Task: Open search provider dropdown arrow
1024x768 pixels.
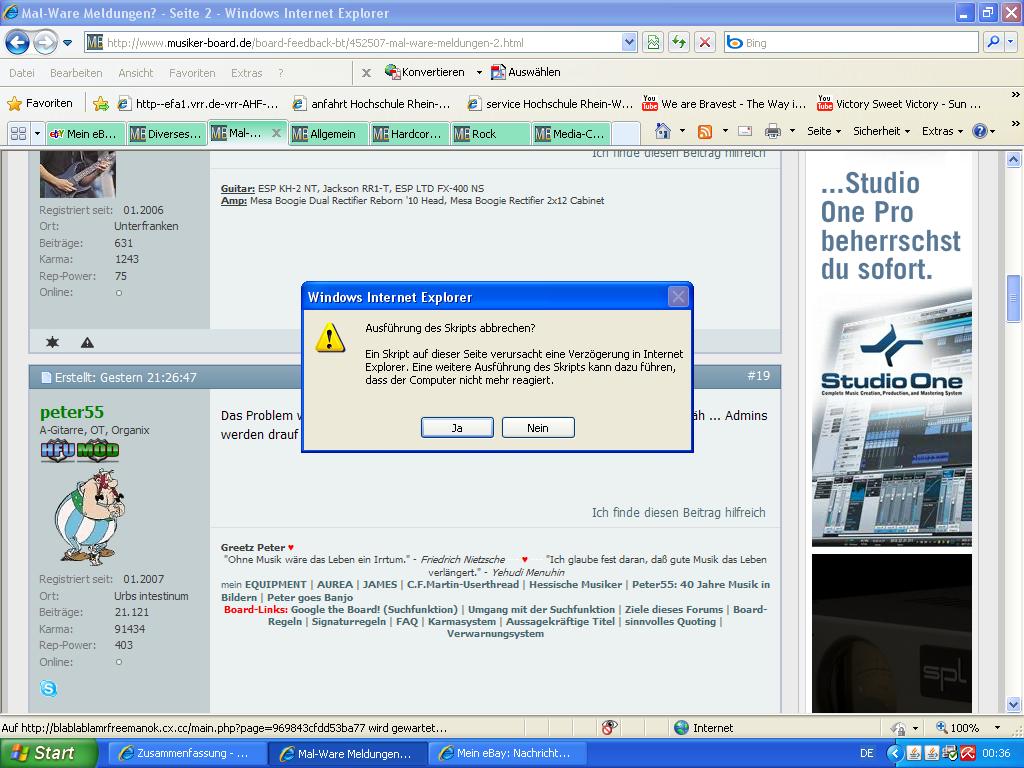Action: (1010, 42)
